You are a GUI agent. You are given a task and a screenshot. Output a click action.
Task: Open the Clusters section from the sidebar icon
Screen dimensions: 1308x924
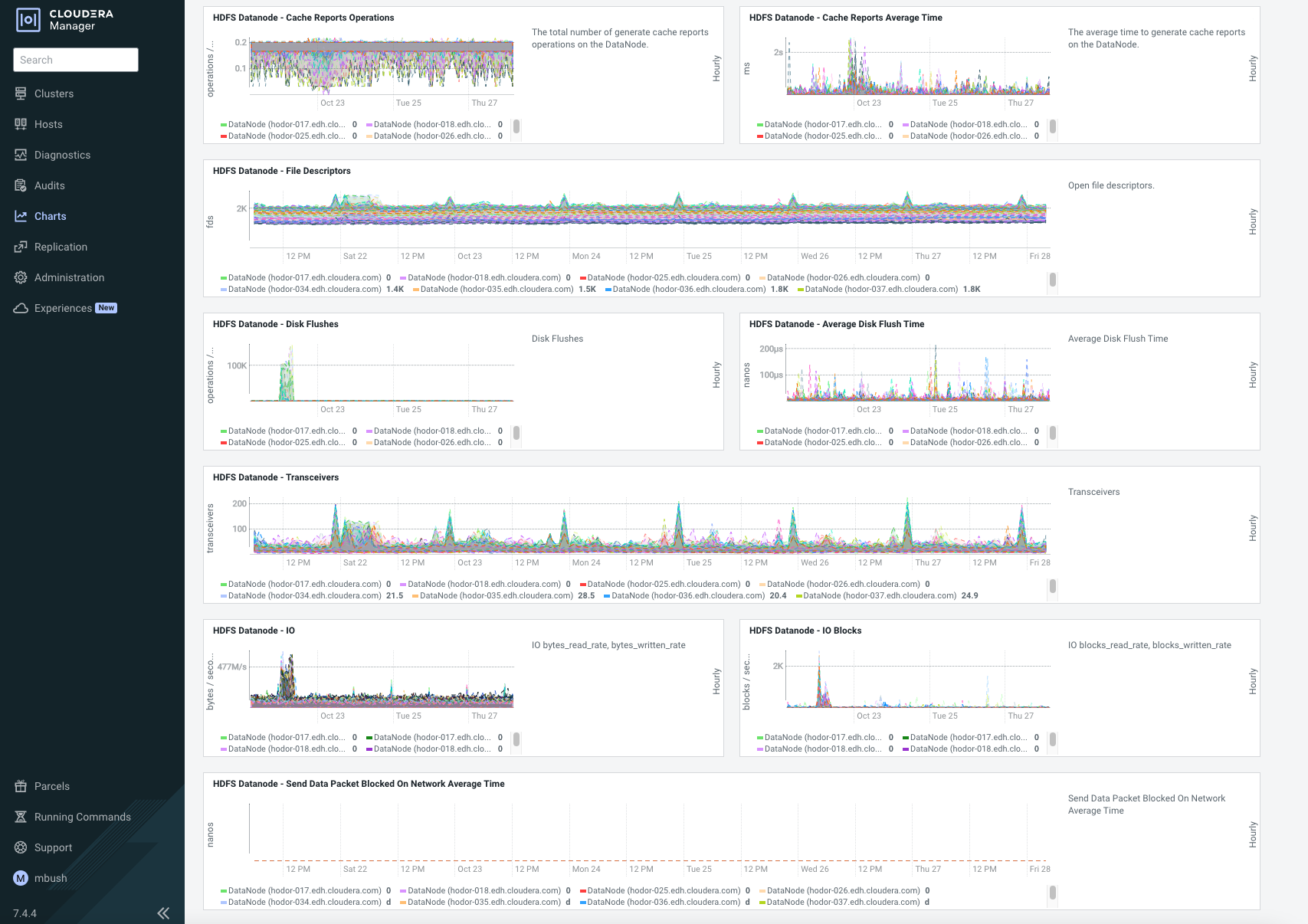(x=21, y=93)
